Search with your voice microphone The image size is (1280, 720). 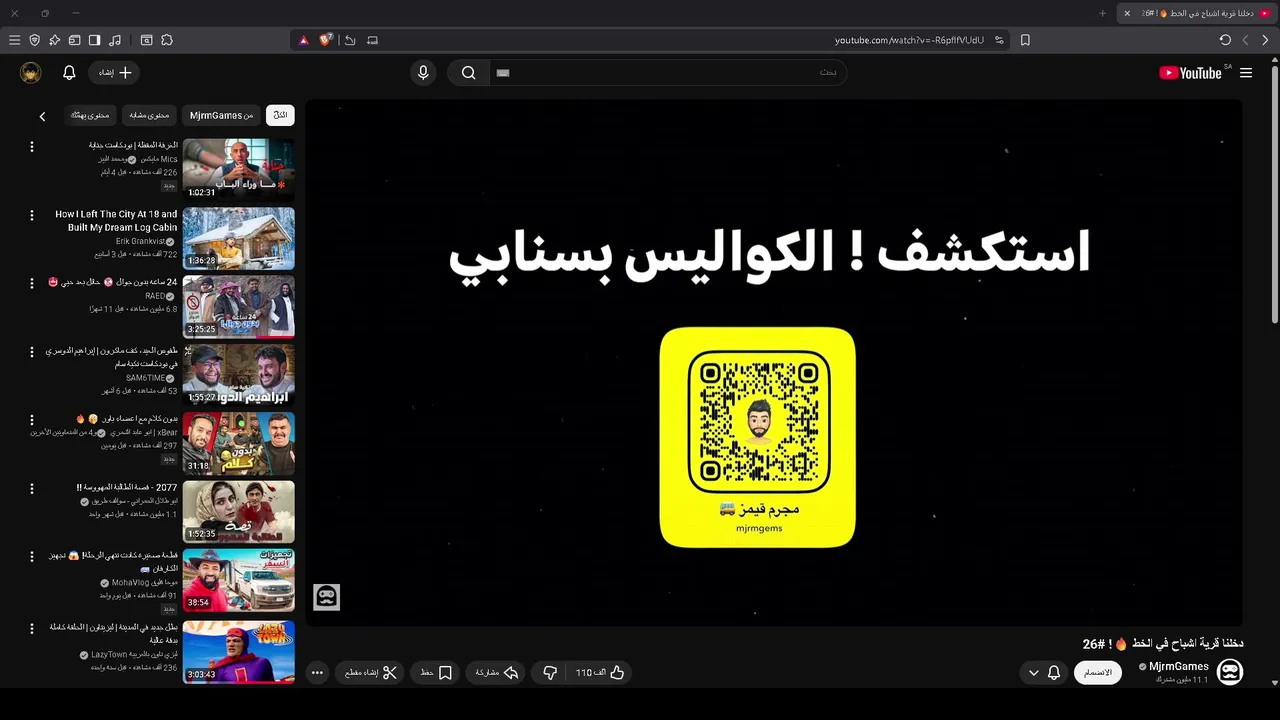pyautogui.click(x=423, y=72)
